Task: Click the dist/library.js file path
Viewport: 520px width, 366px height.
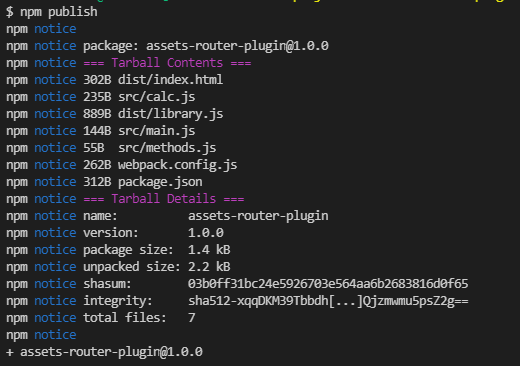Action: (x=170, y=114)
